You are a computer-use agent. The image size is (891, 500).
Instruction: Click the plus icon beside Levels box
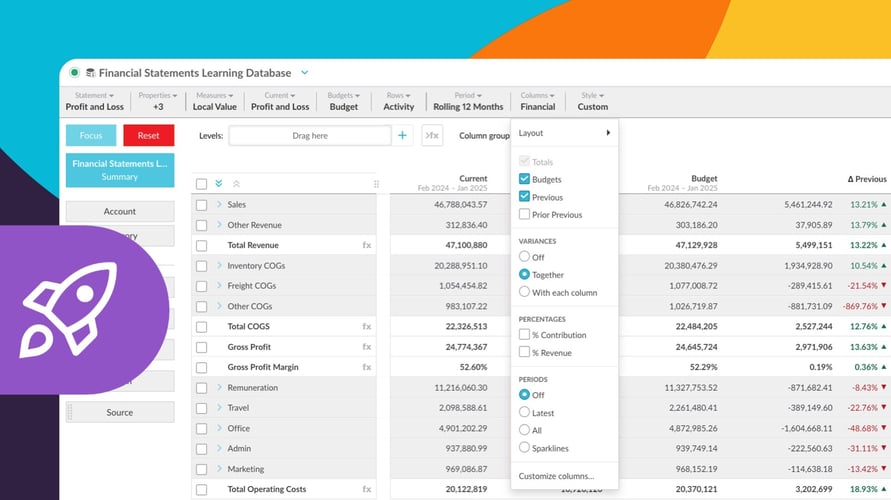(402, 135)
